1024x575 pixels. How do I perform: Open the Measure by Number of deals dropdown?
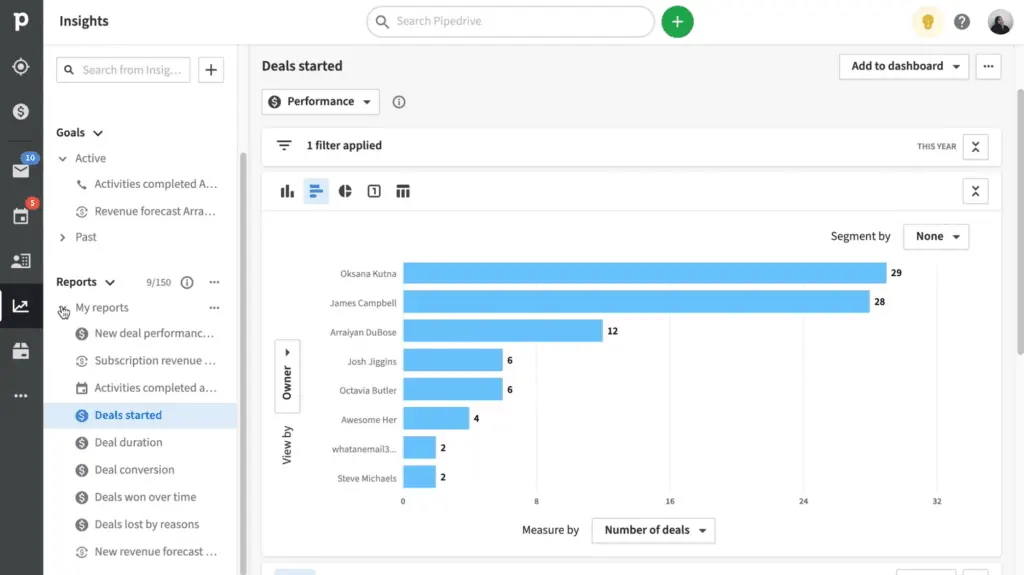point(653,530)
